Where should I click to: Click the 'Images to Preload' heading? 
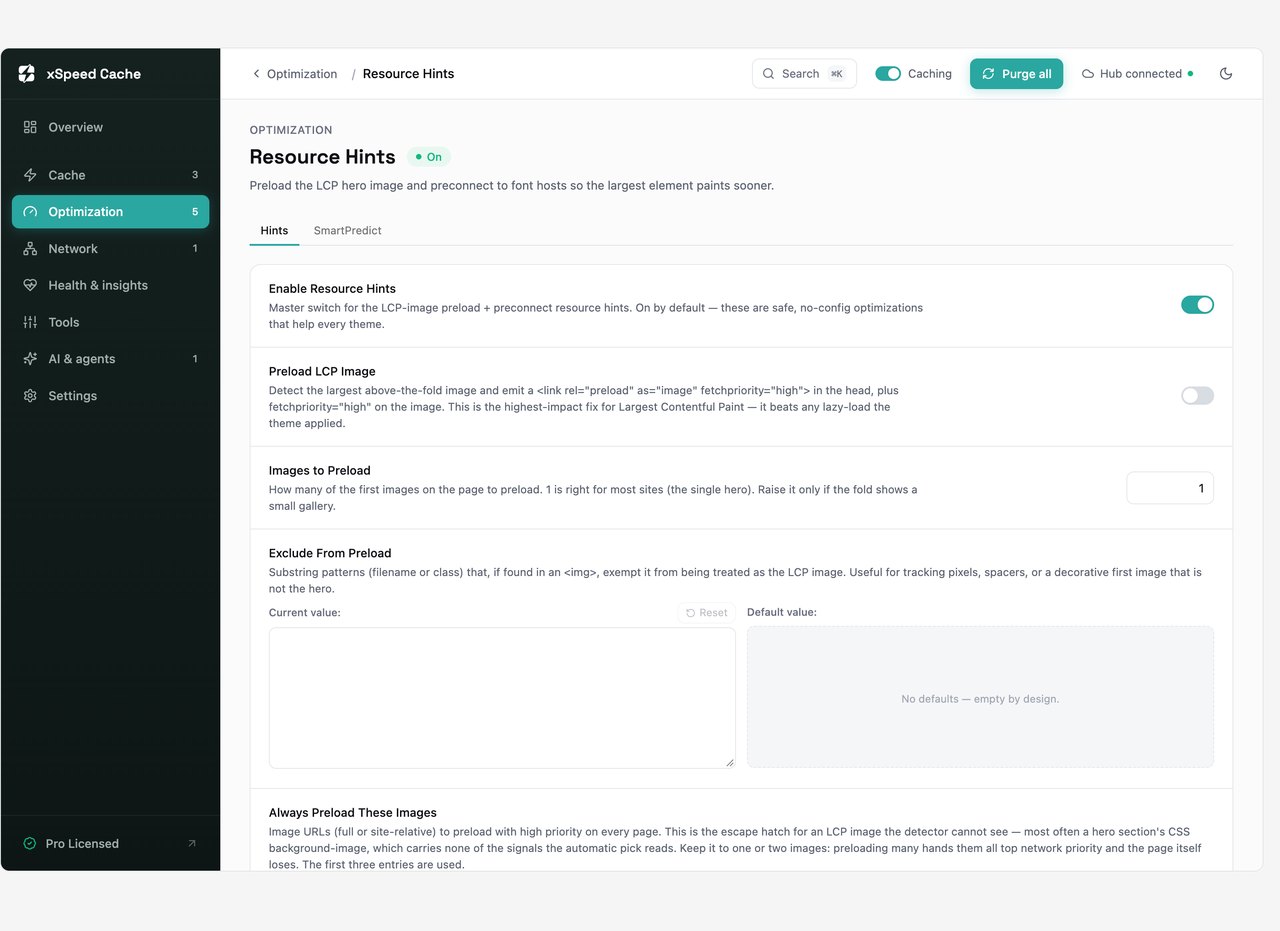(x=320, y=471)
